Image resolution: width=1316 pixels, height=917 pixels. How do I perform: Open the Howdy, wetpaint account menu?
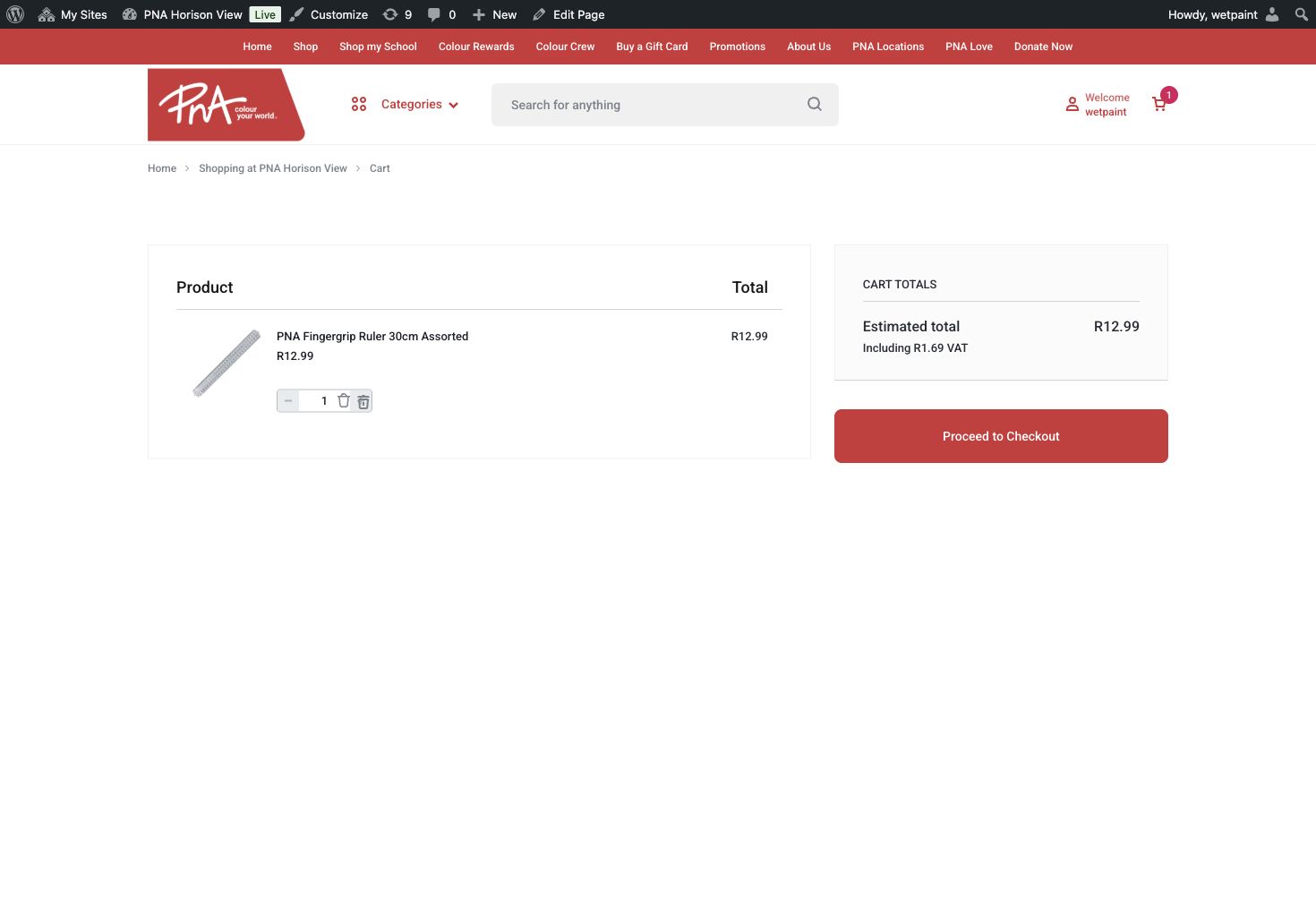[x=1223, y=14]
